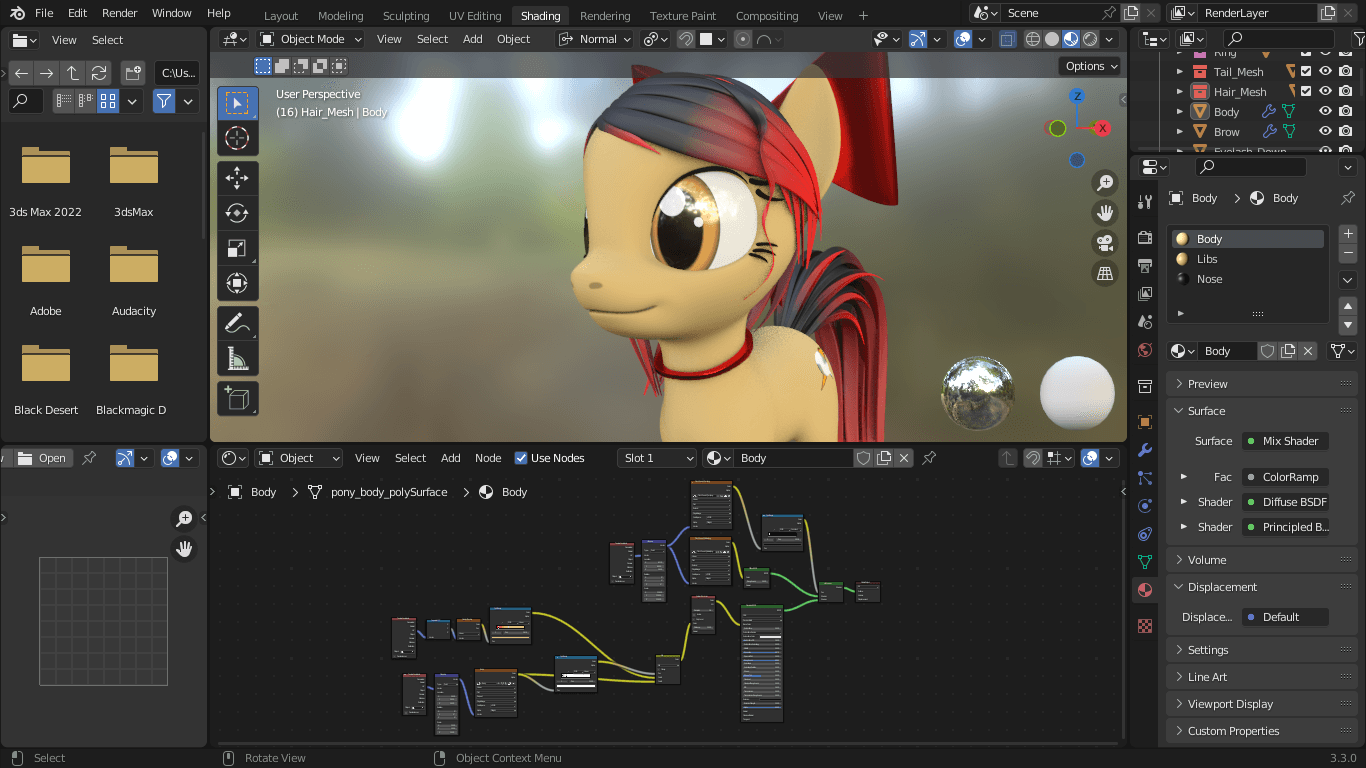Select the Cursor tool in viewport toolbar

pyautogui.click(x=237, y=138)
